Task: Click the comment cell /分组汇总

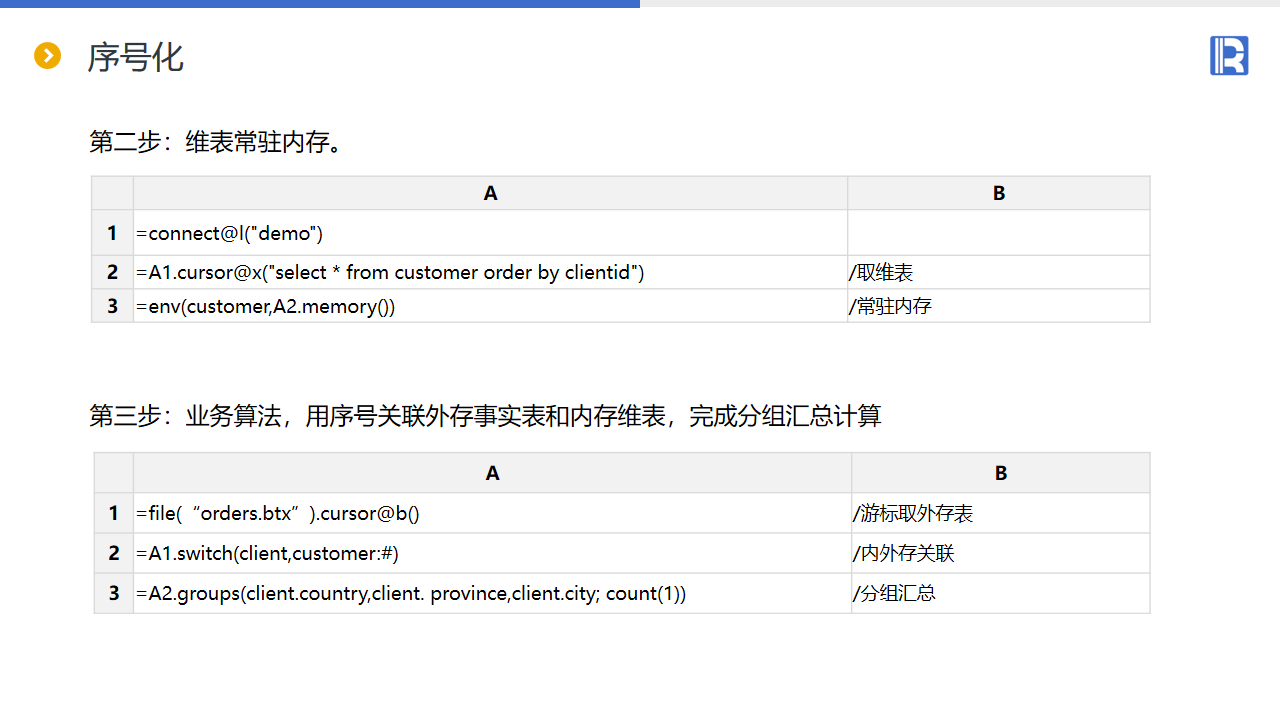Action: [x=1001, y=593]
